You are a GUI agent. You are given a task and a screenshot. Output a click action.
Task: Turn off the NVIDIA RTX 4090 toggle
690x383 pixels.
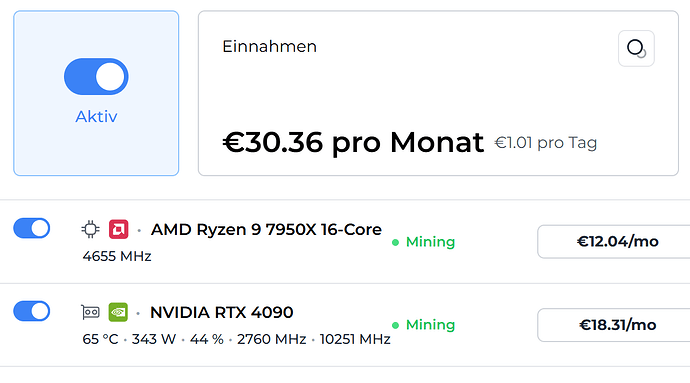[x=32, y=311]
